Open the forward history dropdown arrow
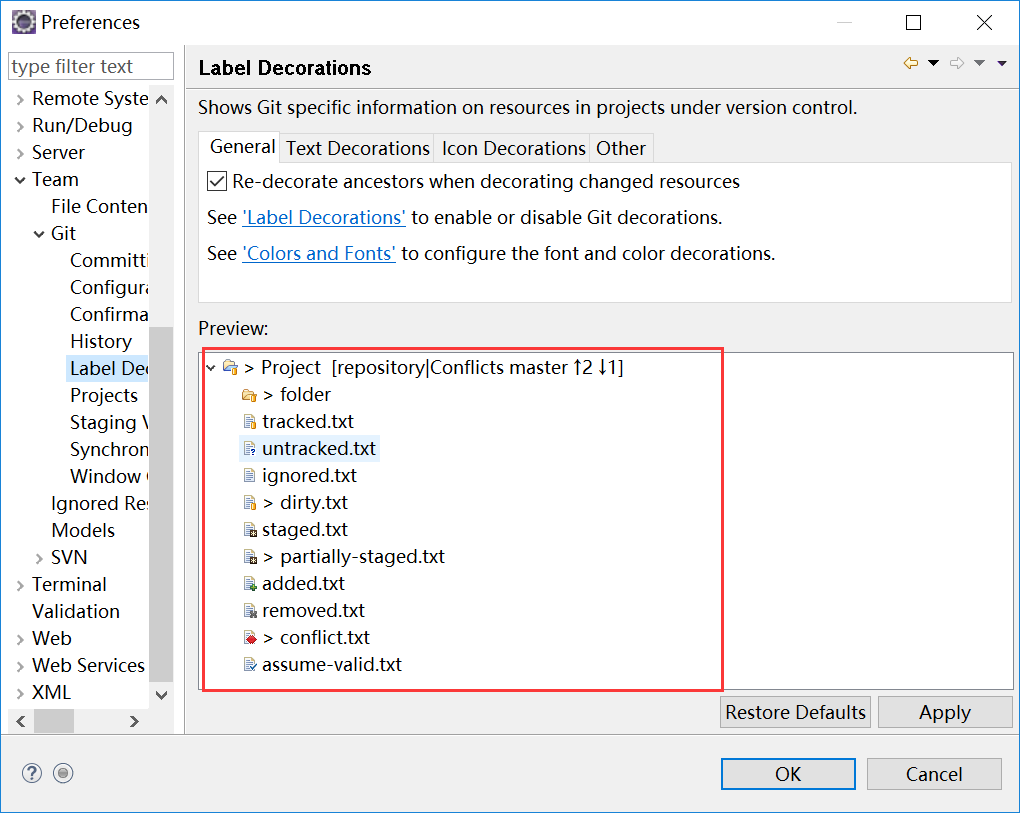 point(980,63)
